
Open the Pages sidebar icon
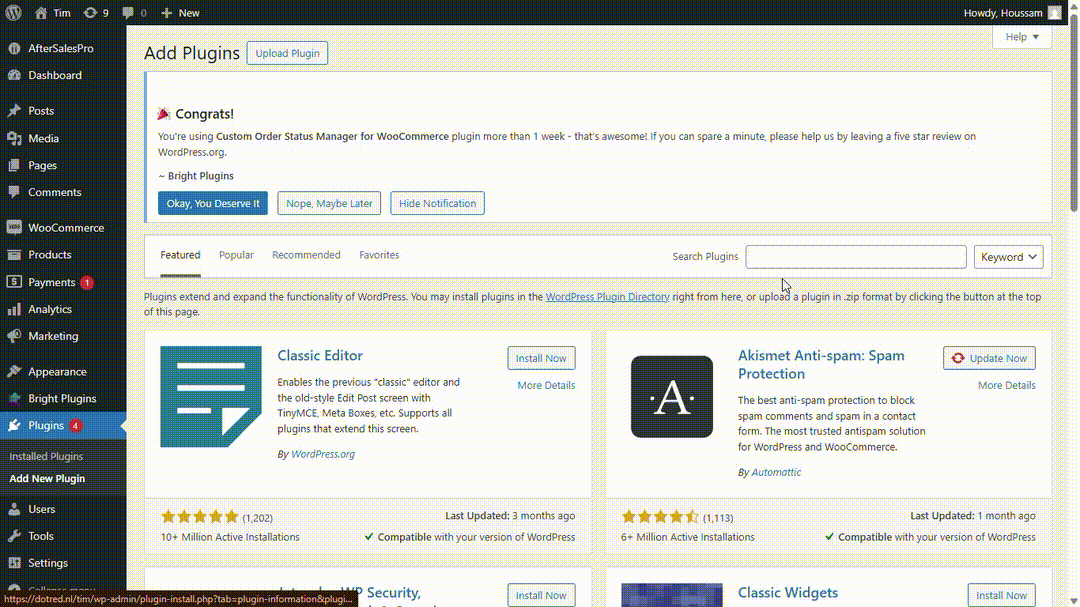point(14,165)
